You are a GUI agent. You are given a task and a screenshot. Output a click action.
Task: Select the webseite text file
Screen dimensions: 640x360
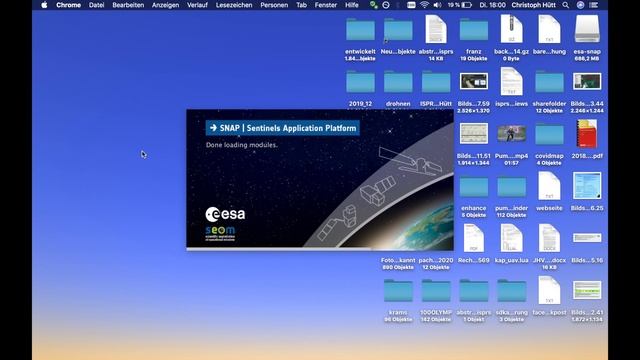(549, 186)
